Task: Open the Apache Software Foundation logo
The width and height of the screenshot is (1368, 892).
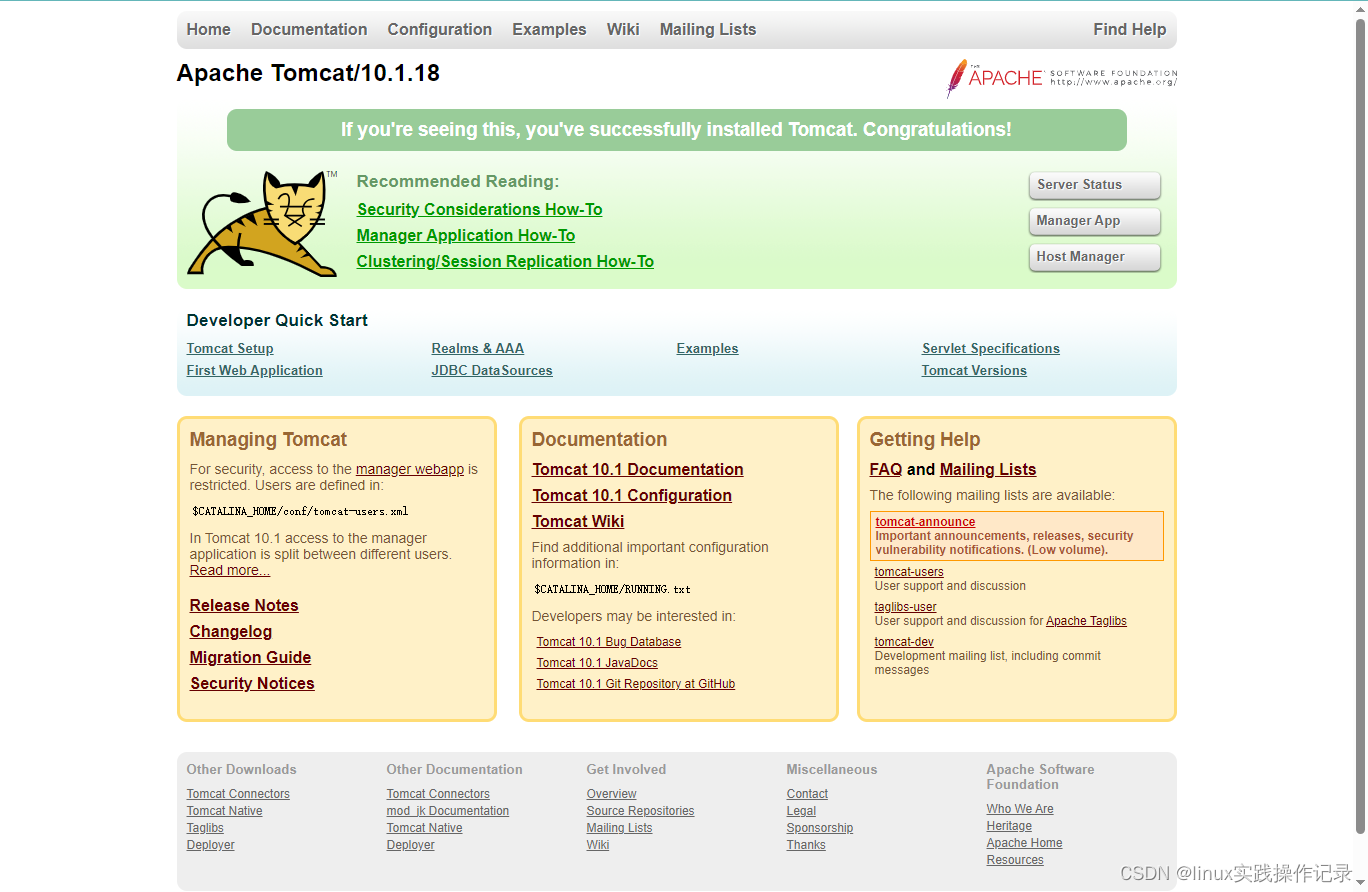Action: (1062, 78)
